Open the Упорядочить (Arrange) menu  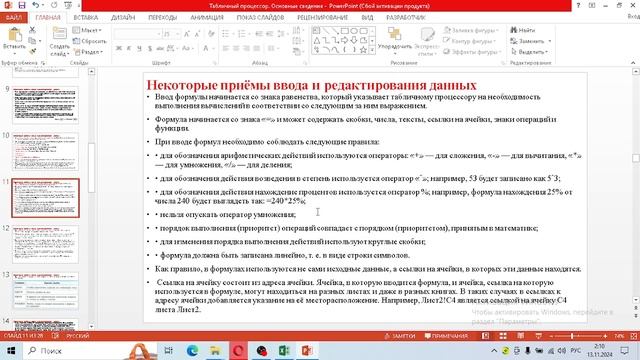point(395,41)
